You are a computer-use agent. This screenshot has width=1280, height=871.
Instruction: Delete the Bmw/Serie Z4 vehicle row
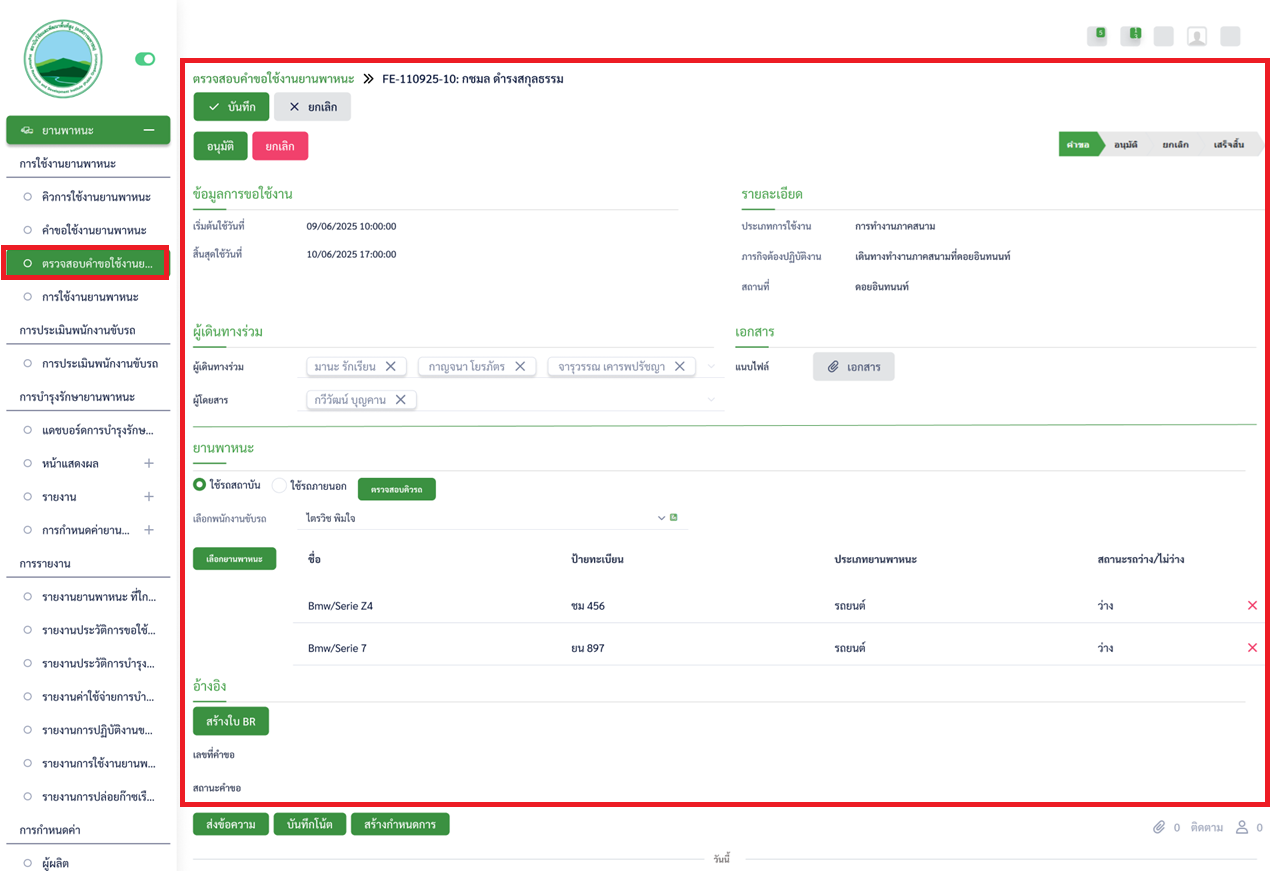pyautogui.click(x=1252, y=606)
